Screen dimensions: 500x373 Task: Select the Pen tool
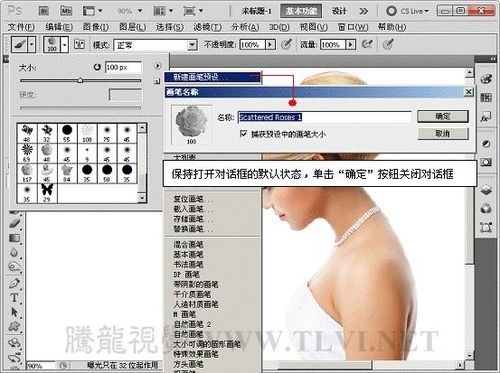click(x=14, y=283)
